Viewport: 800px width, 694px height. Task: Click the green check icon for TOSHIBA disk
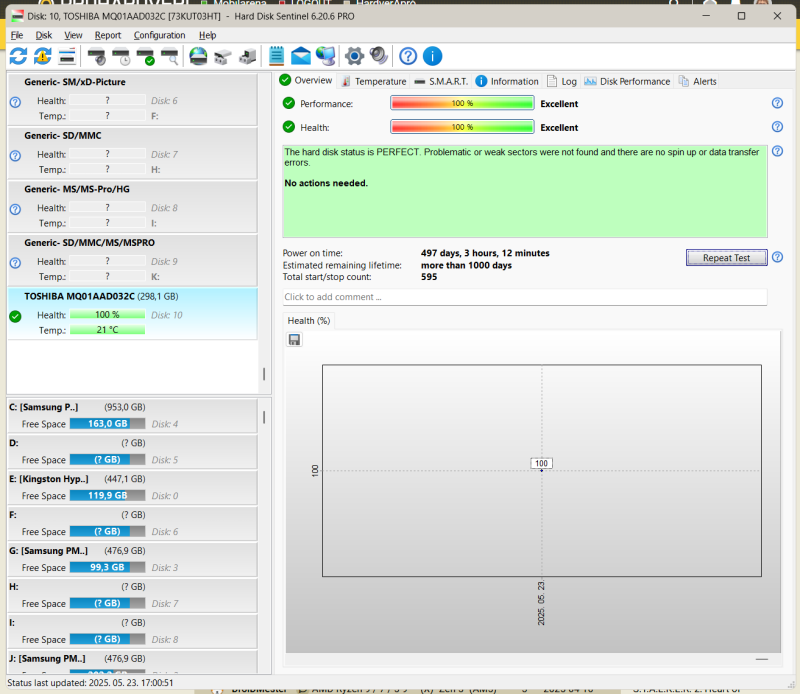click(x=15, y=316)
